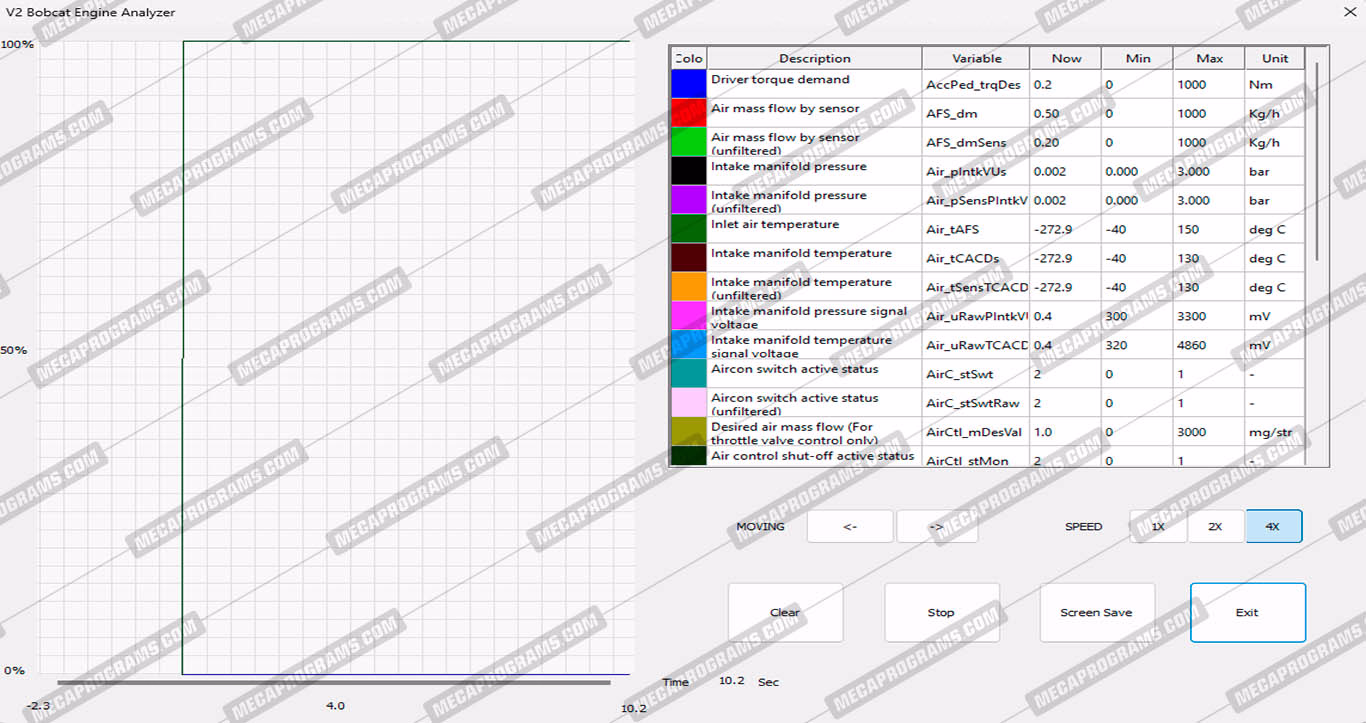Select the AirC_stSwtRaw variable cell
This screenshot has width=1366, height=723.
click(x=976, y=403)
